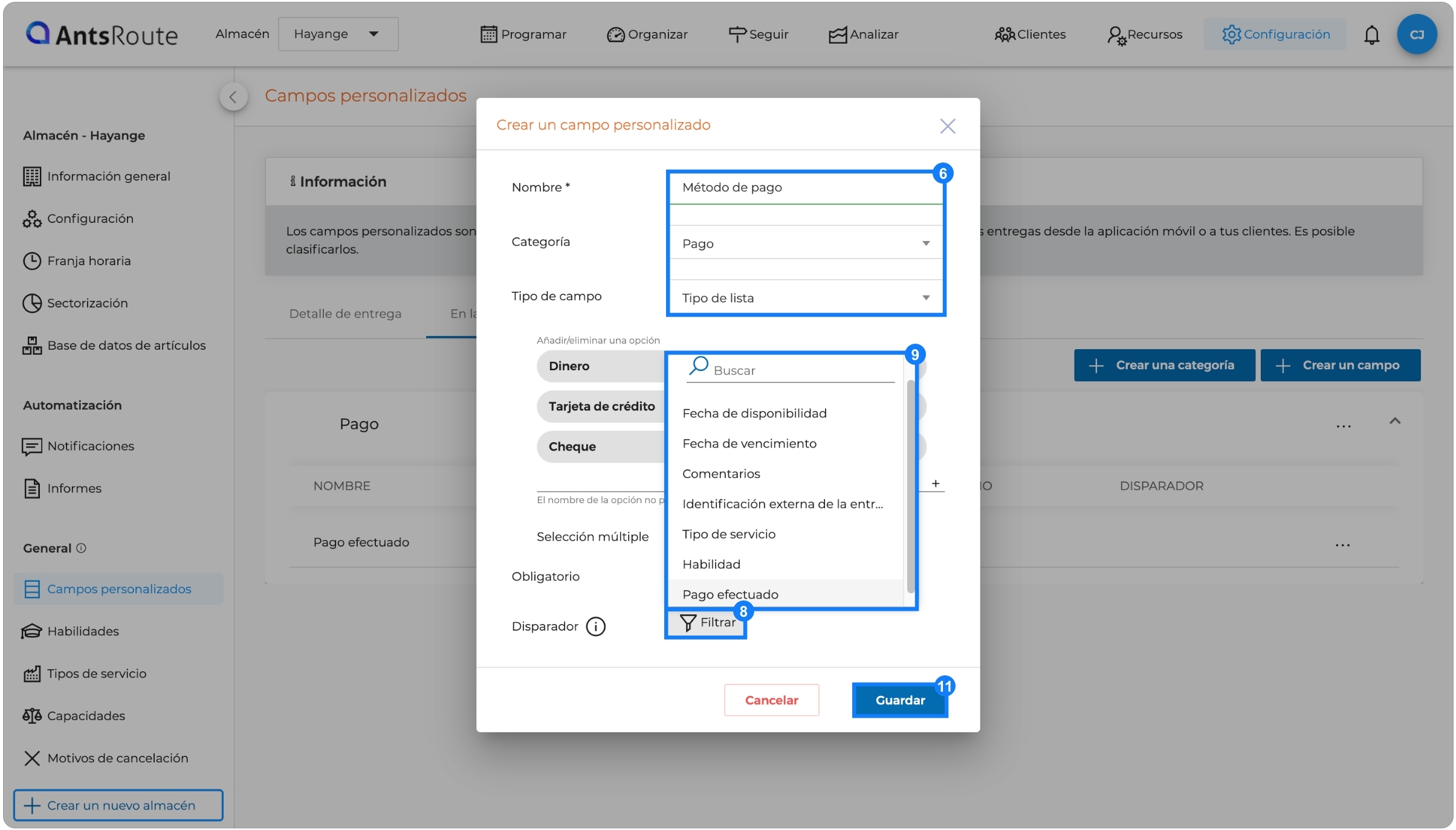Collapse the sidebar with the chevron button
The width and height of the screenshot is (1456, 830).
(233, 97)
